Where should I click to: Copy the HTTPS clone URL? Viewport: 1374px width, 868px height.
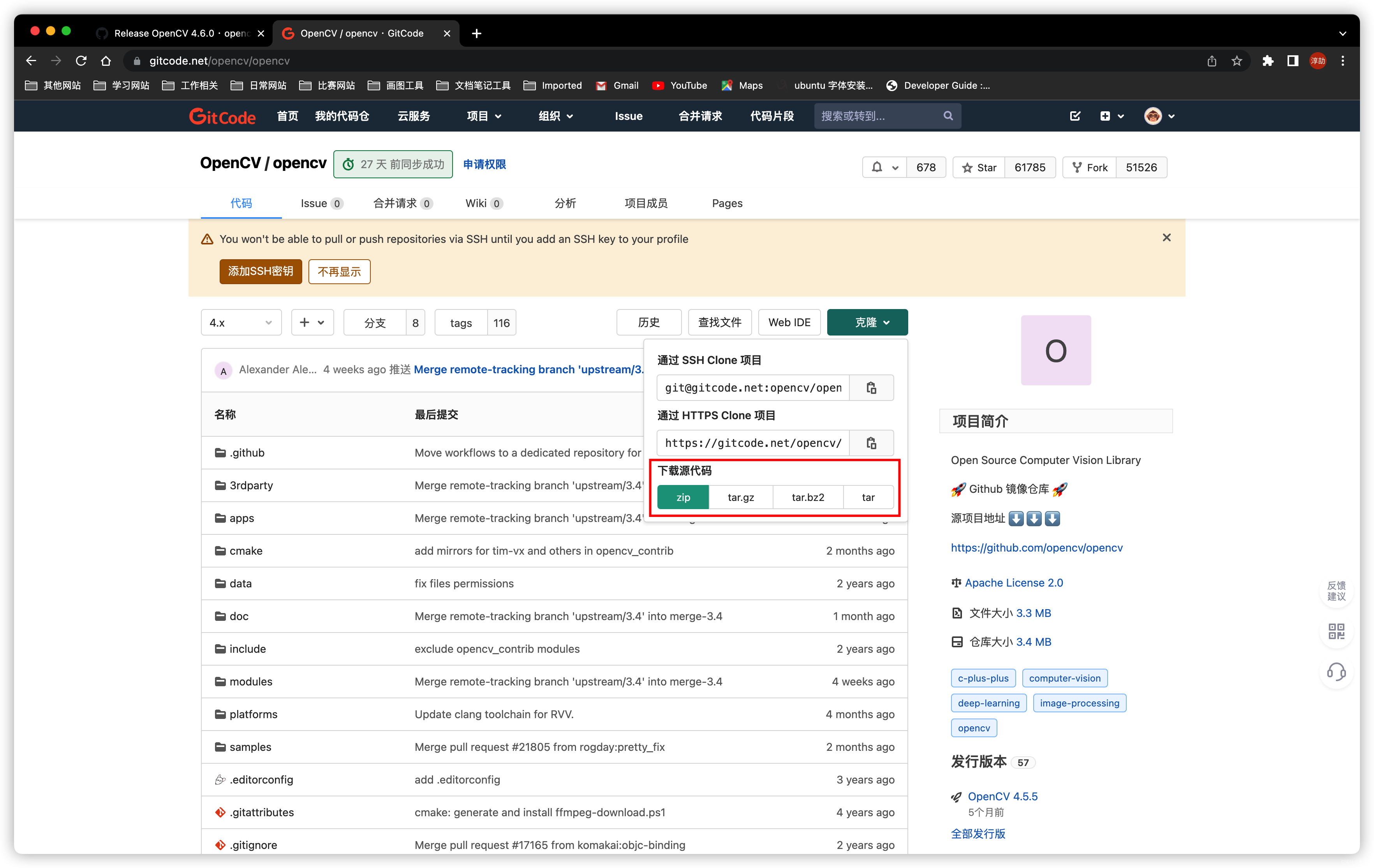coord(871,443)
